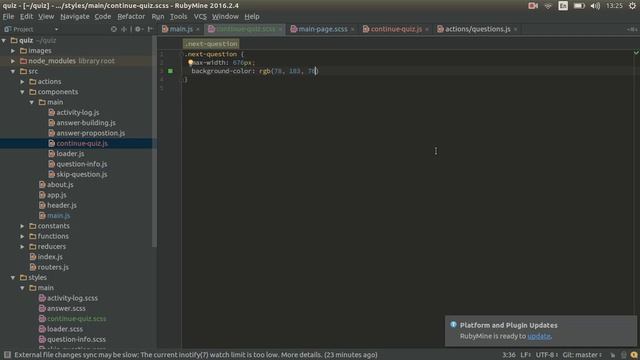Click the keyboard layout indicator in system tray
This screenshot has height=360, width=640.
(x=563, y=6)
